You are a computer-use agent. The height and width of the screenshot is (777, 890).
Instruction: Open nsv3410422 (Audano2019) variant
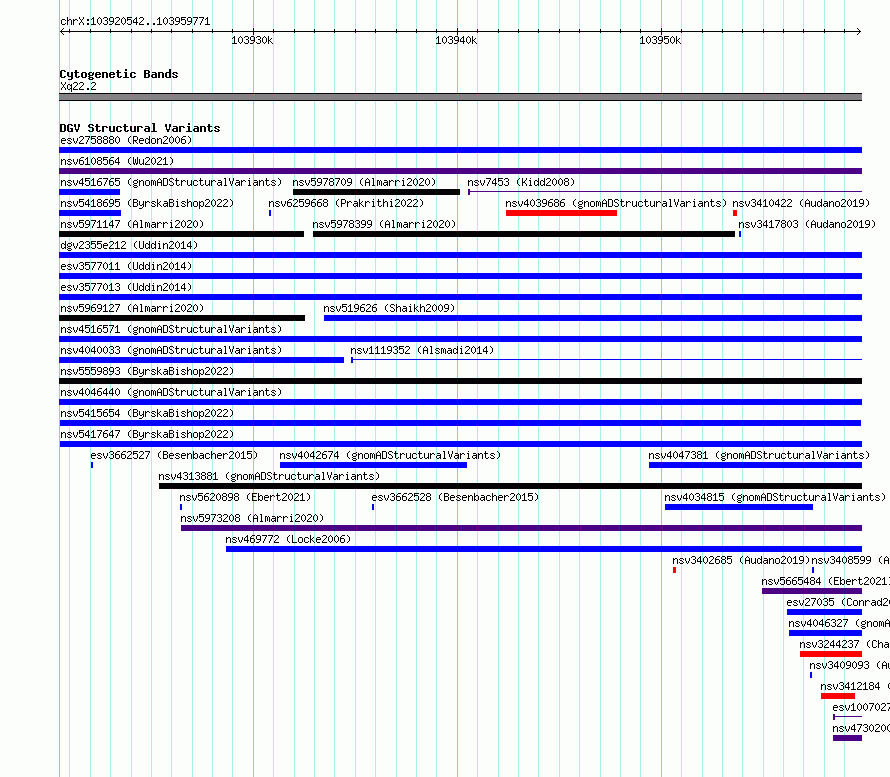801,203
